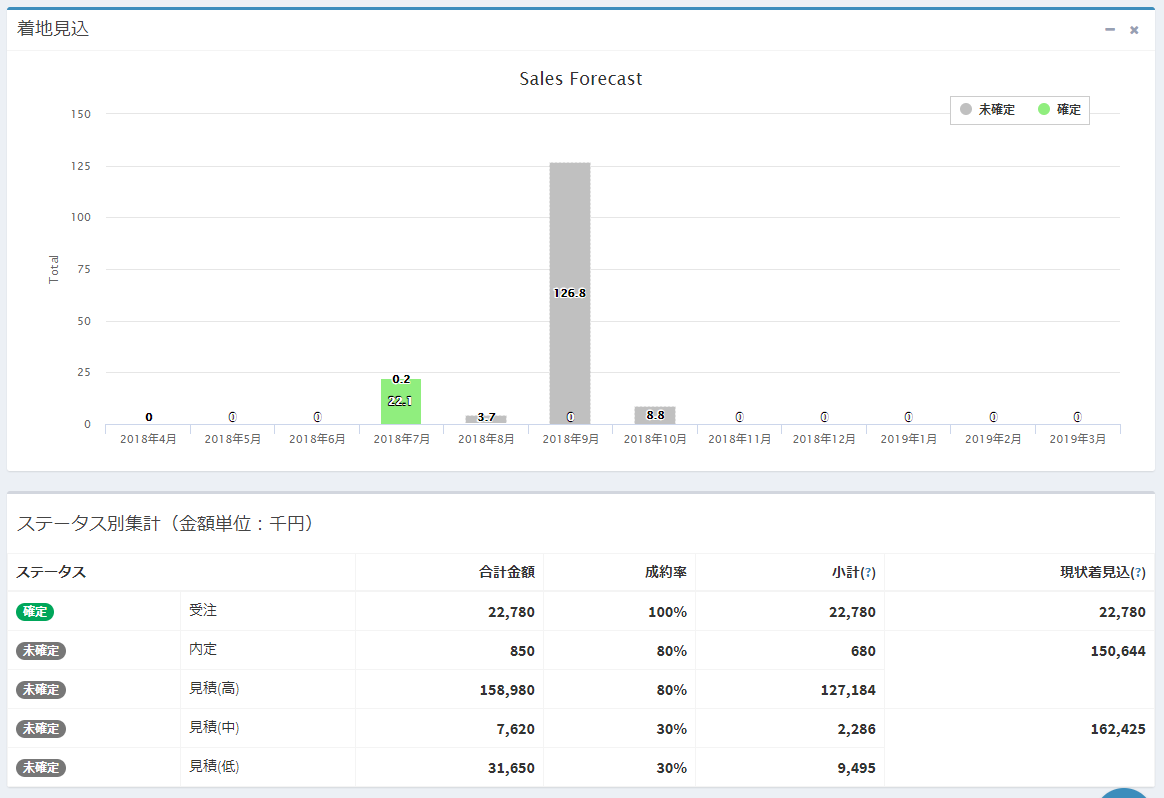This screenshot has width=1164, height=798.
Task: Click the 0.2 label above the July bar
Action: click(x=401, y=379)
